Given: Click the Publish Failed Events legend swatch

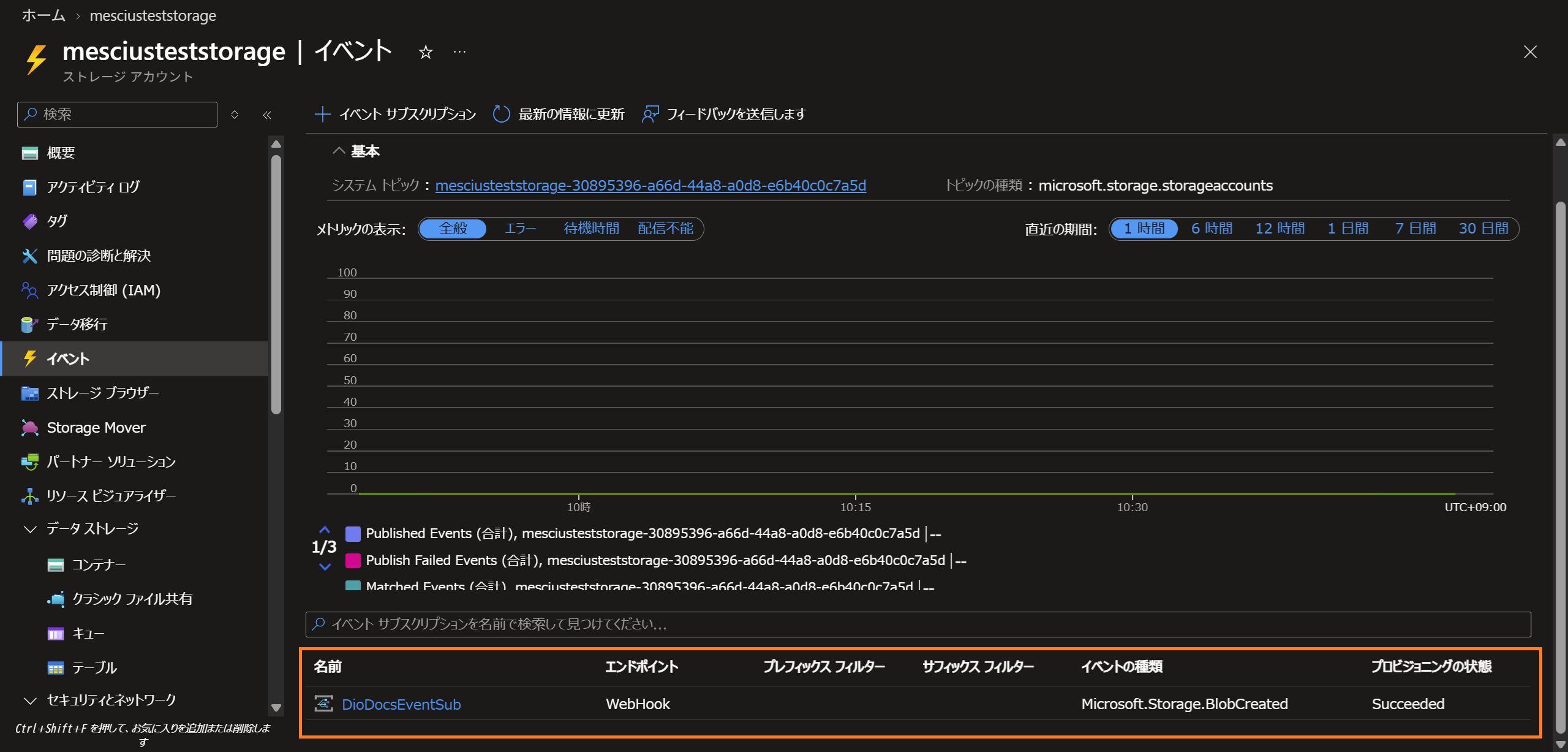Looking at the screenshot, I should click(353, 561).
